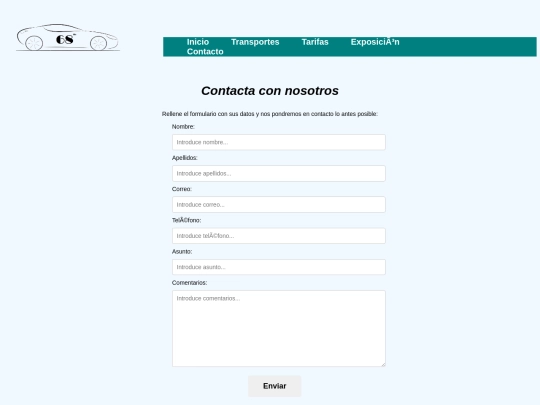
Task: Click the 'Apellidos:' label
Action: [185, 158]
